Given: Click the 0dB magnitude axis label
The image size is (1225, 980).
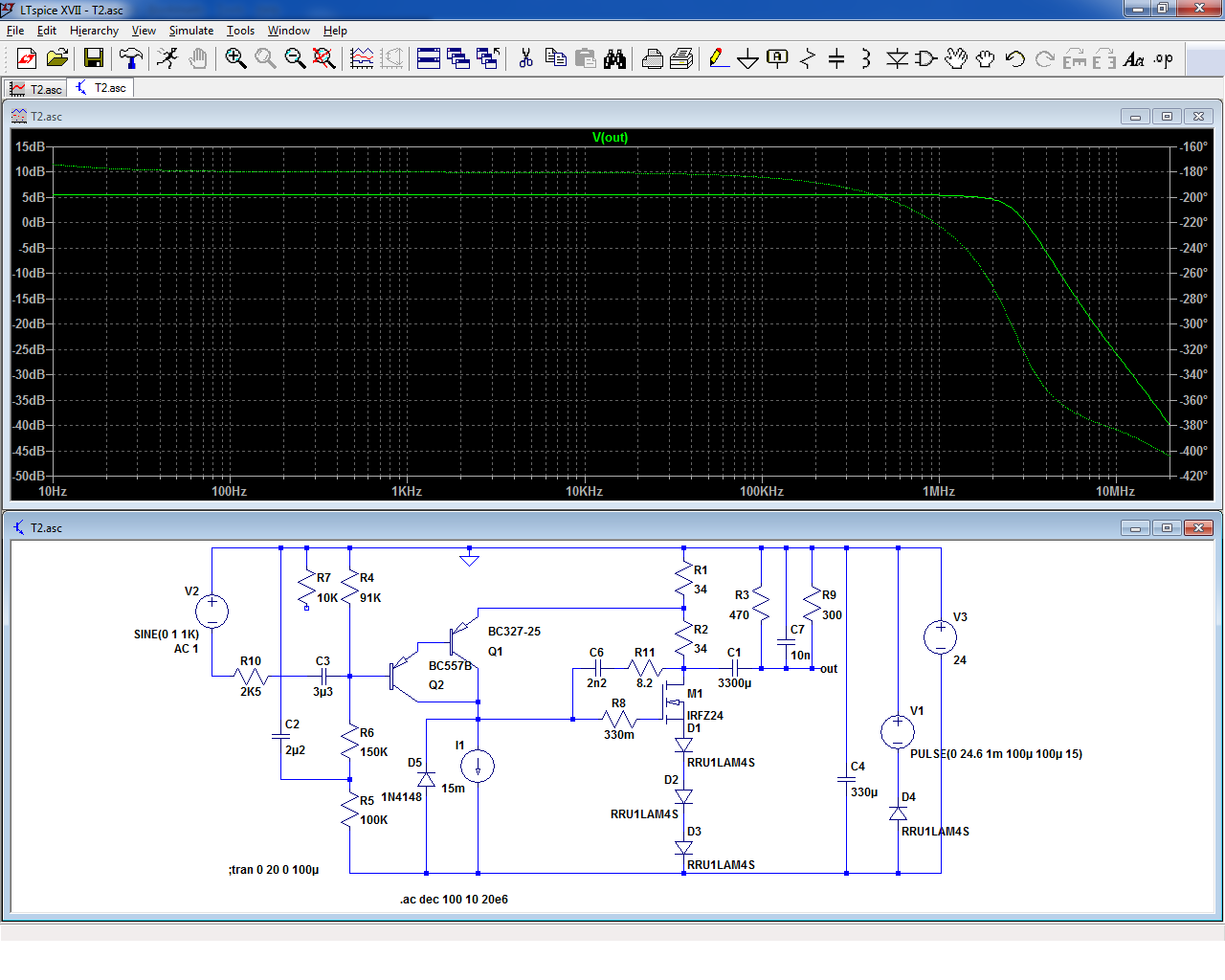Looking at the screenshot, I should click(x=33, y=222).
